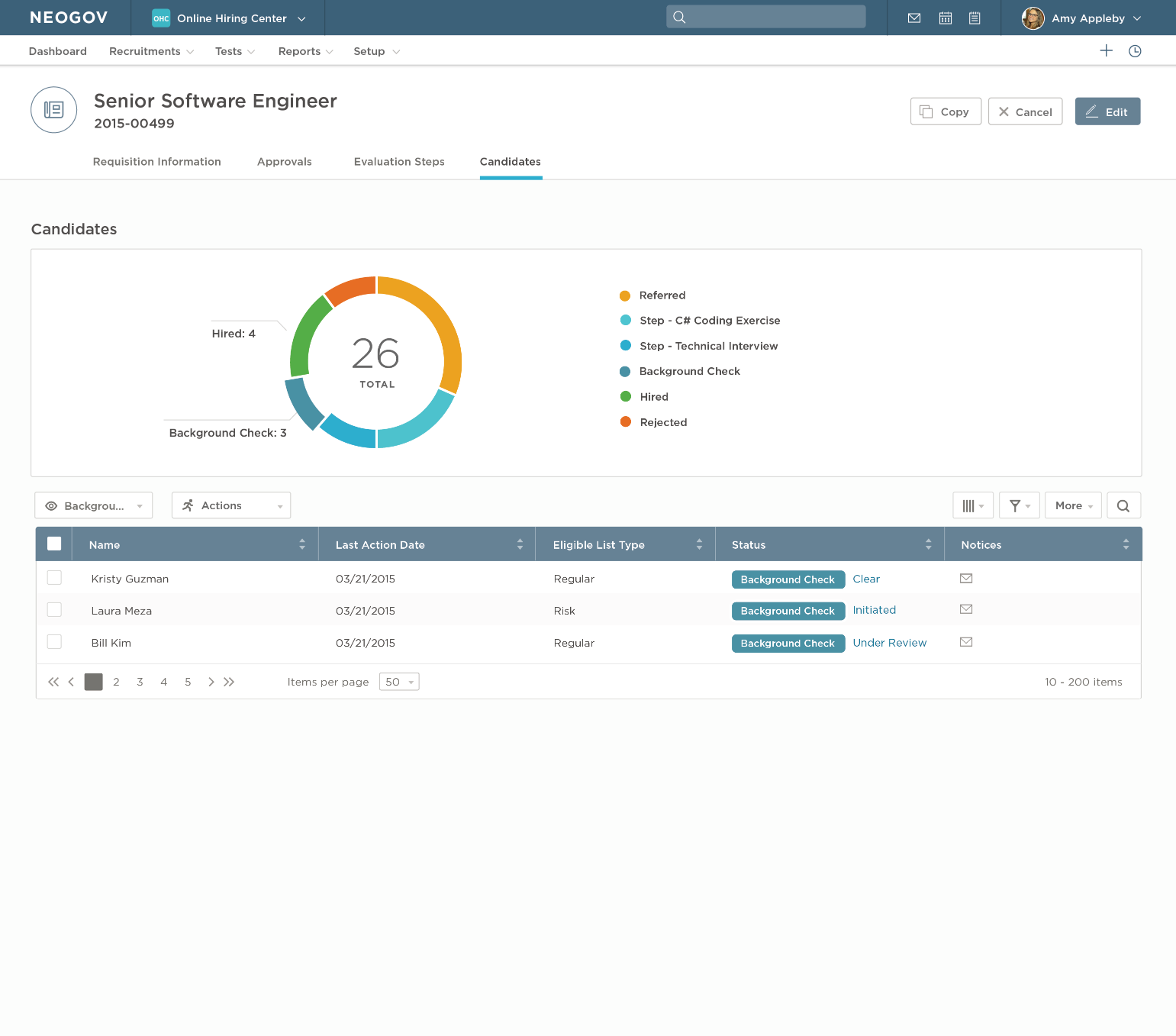Click the Edit button

click(x=1107, y=111)
